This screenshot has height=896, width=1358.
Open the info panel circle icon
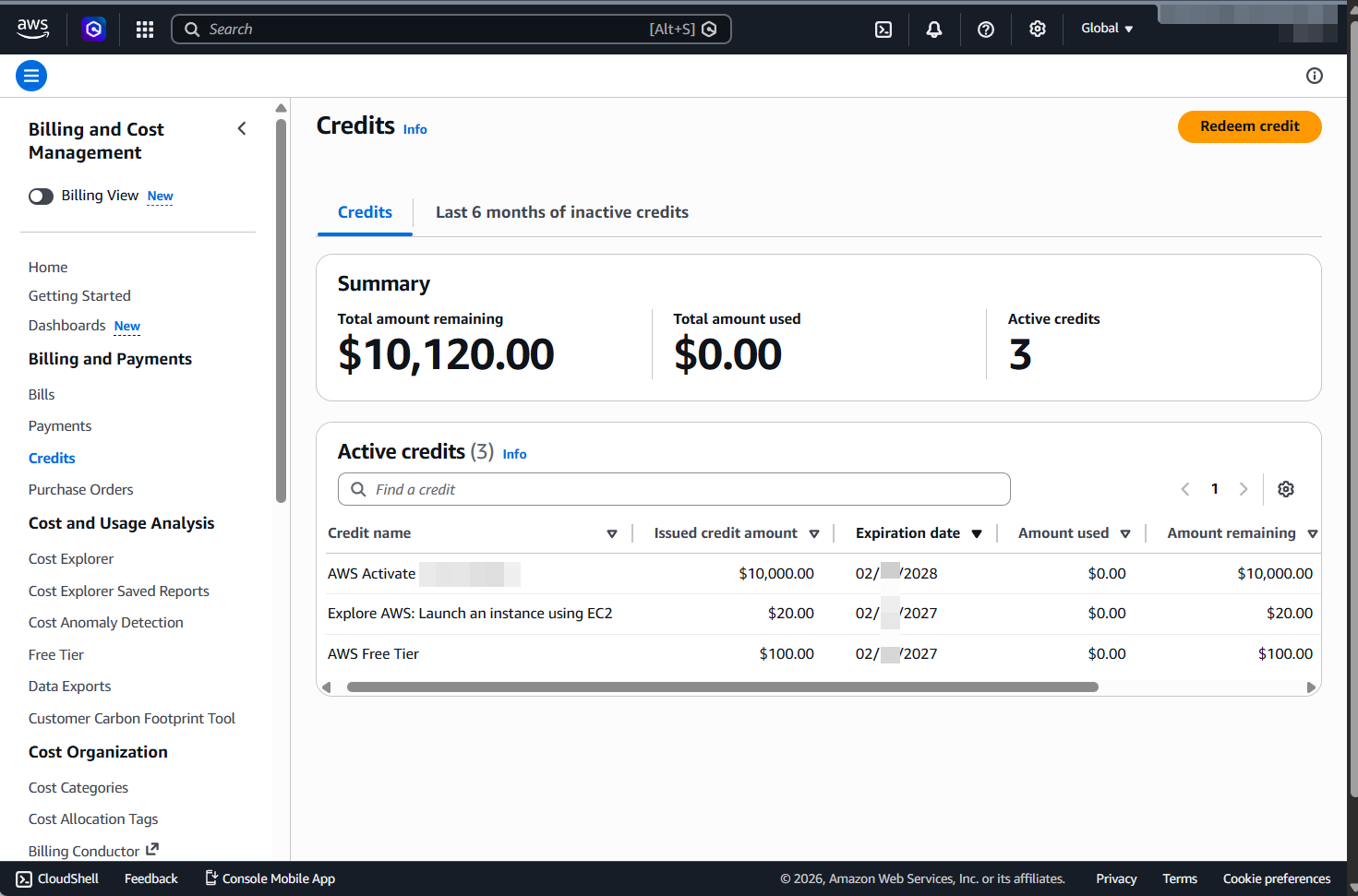[1315, 76]
